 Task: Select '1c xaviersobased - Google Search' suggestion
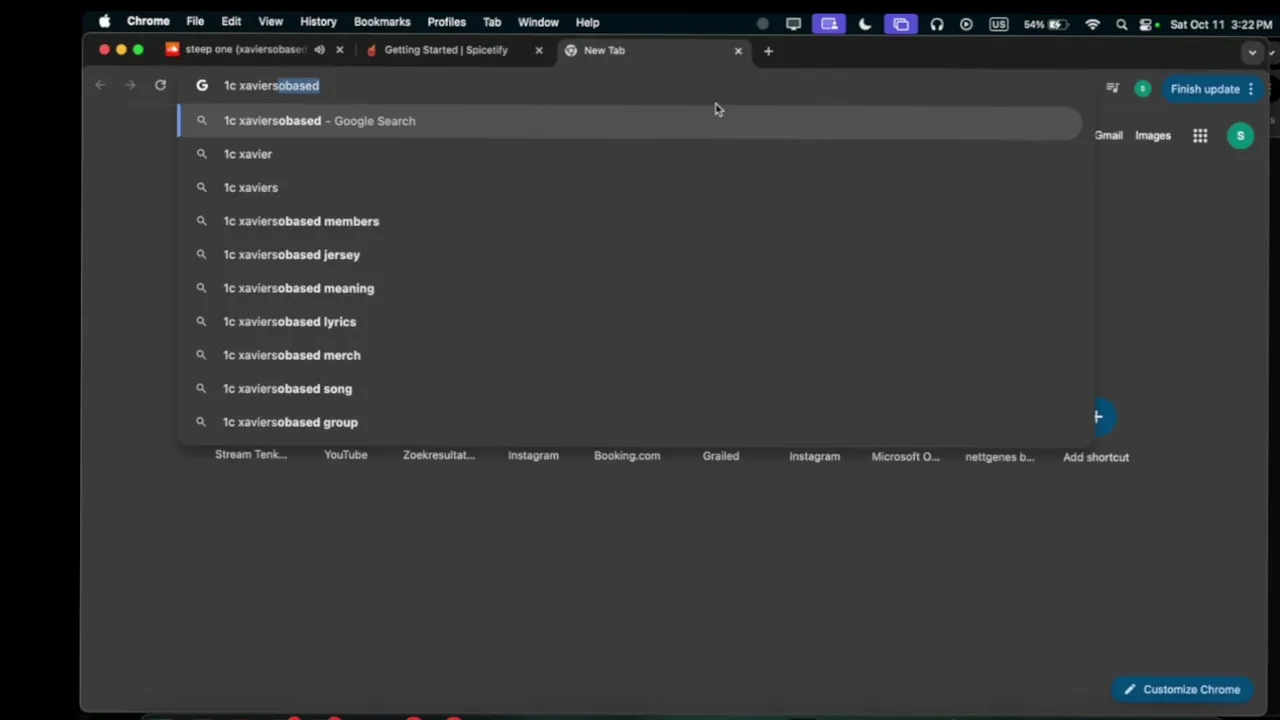630,121
